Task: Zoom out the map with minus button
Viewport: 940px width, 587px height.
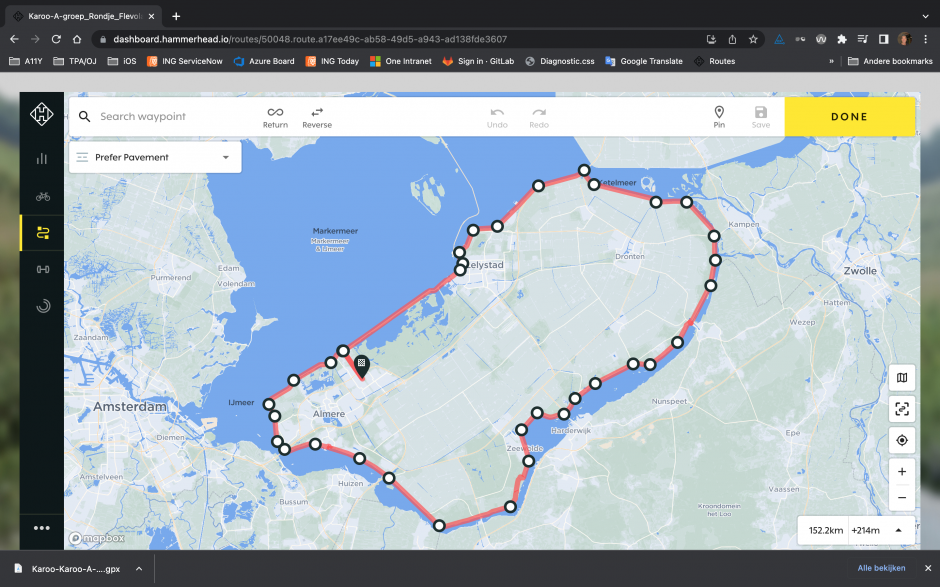Action: [902, 497]
